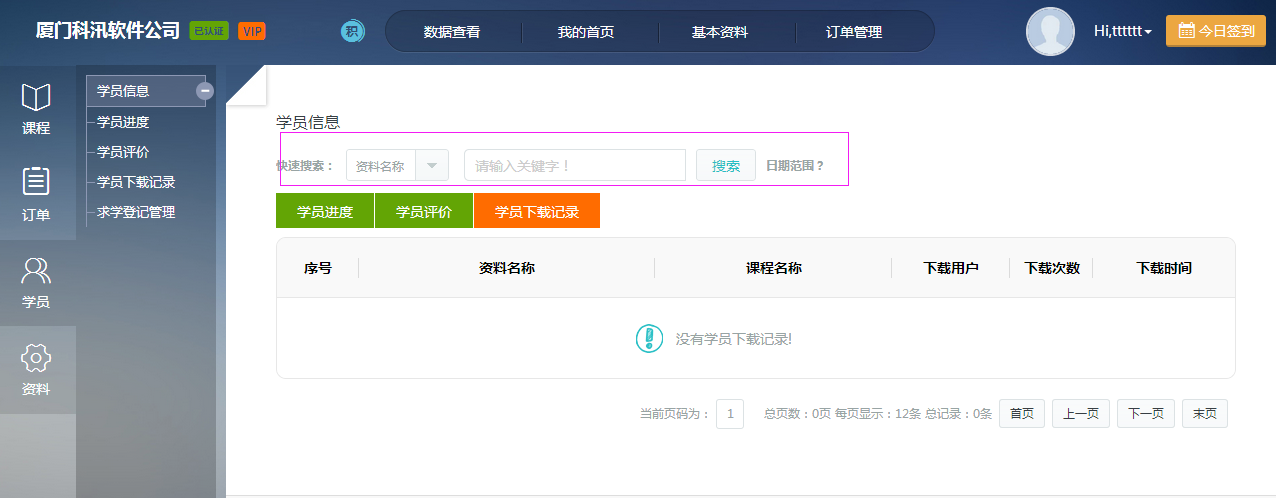This screenshot has width=1276, height=498.
Task: Click the green 已认证 badge
Action: (x=209, y=31)
